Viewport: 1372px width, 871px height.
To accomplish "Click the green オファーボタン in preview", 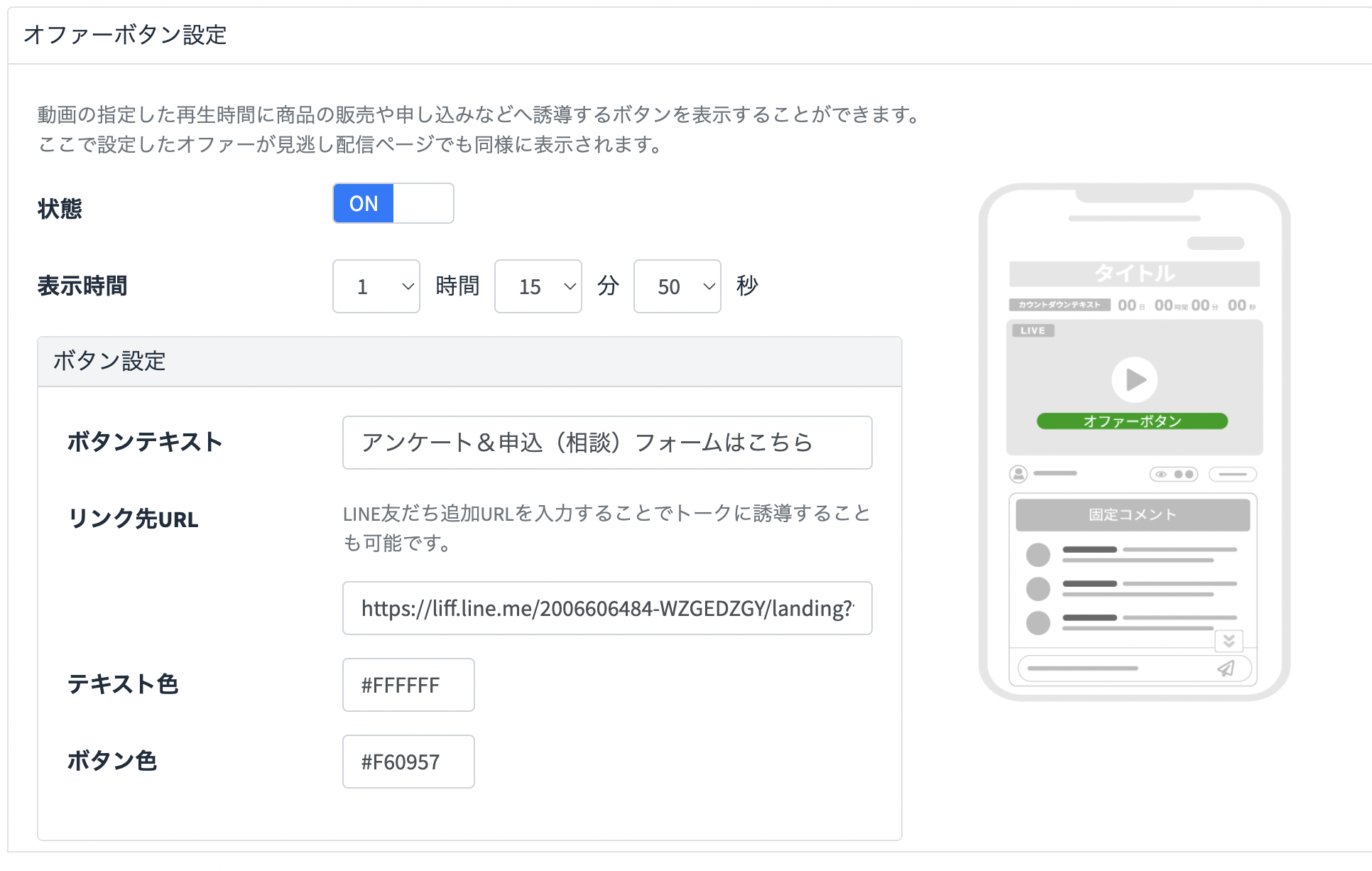I will (1132, 421).
